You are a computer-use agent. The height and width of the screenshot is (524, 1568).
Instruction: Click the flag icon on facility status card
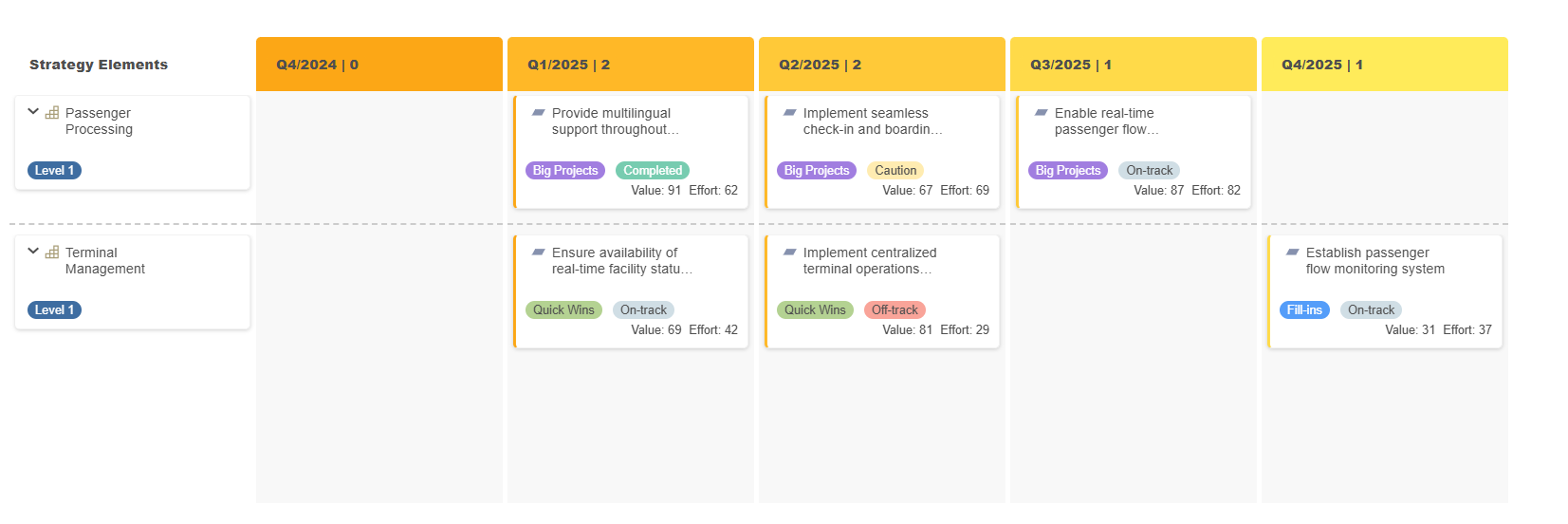point(538,252)
